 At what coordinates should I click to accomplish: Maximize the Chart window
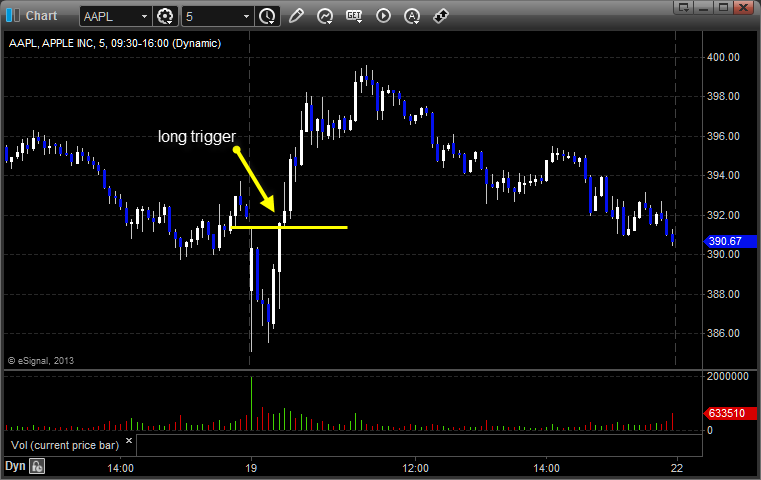coord(723,7)
